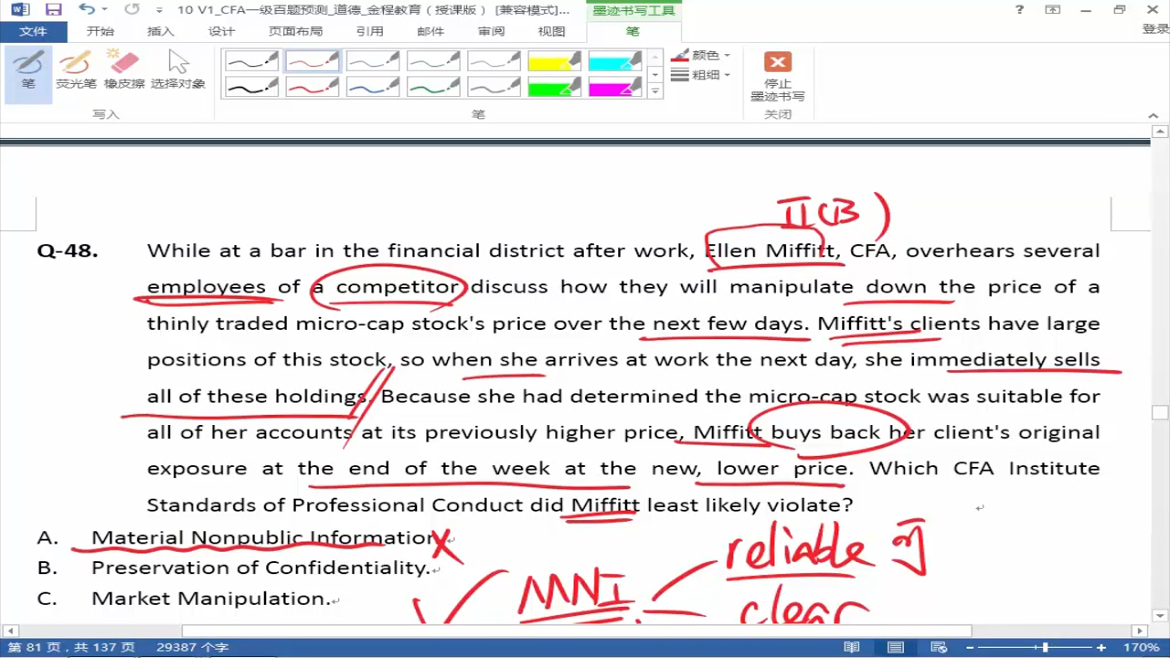This screenshot has width=1170, height=658.
Task: Choose the thick gray pen style
Action: point(493,87)
